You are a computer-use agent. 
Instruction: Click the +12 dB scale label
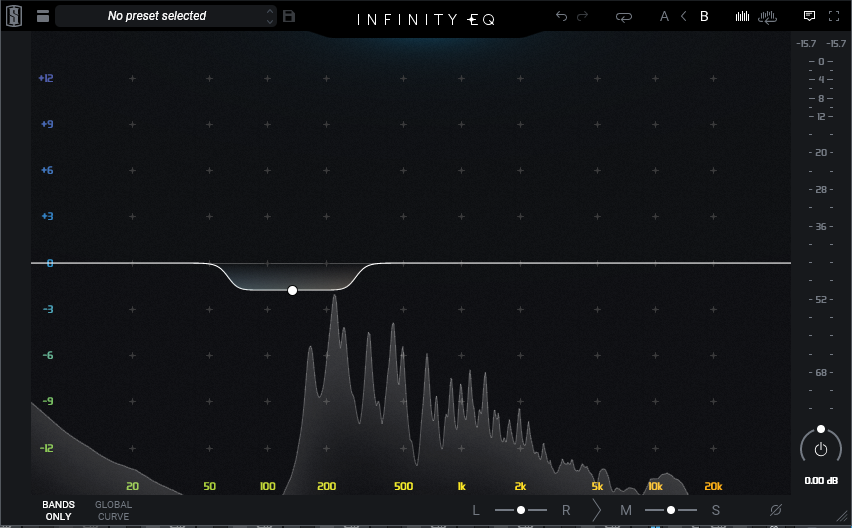46,78
